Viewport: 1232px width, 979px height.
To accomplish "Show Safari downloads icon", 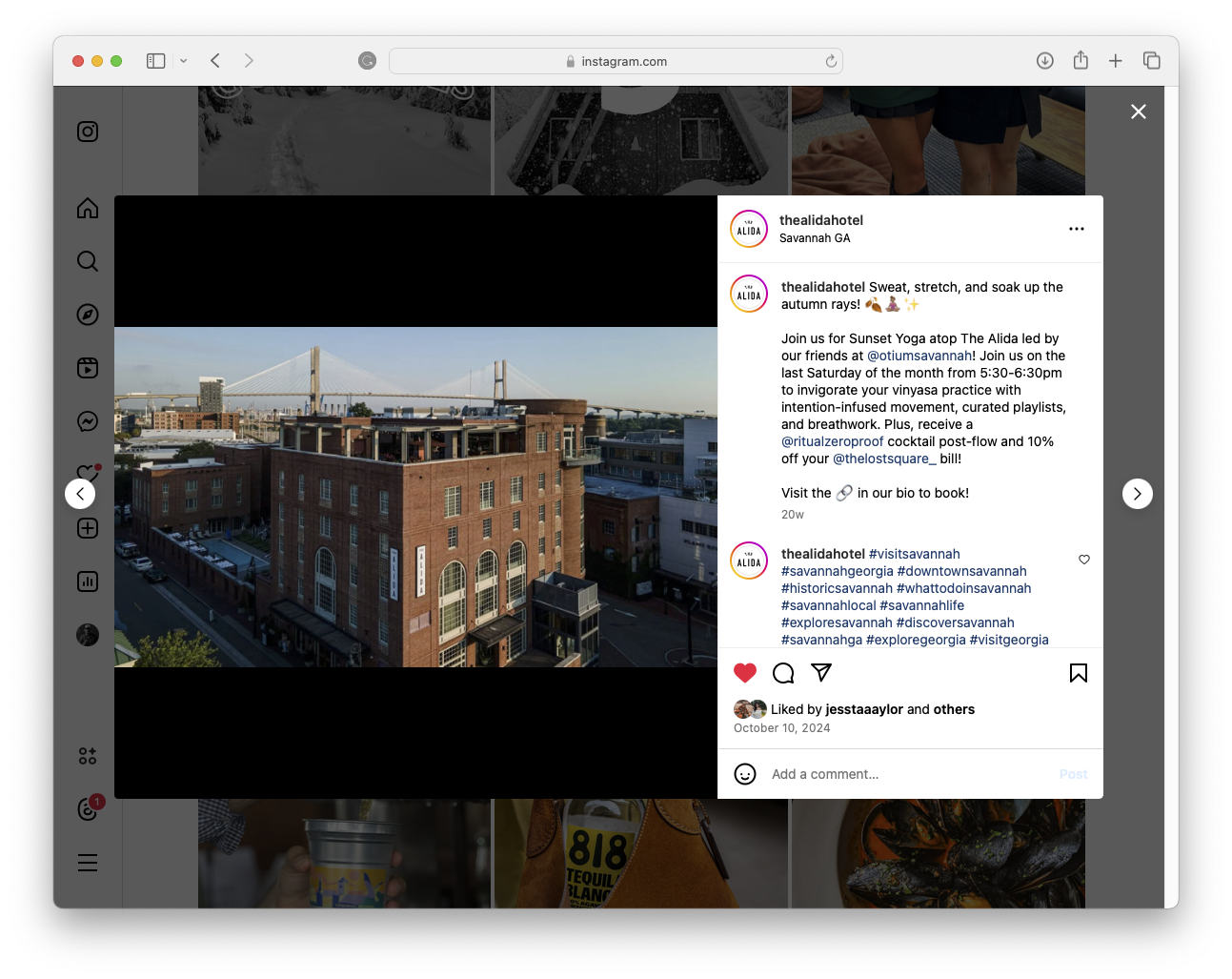I will tap(1045, 61).
